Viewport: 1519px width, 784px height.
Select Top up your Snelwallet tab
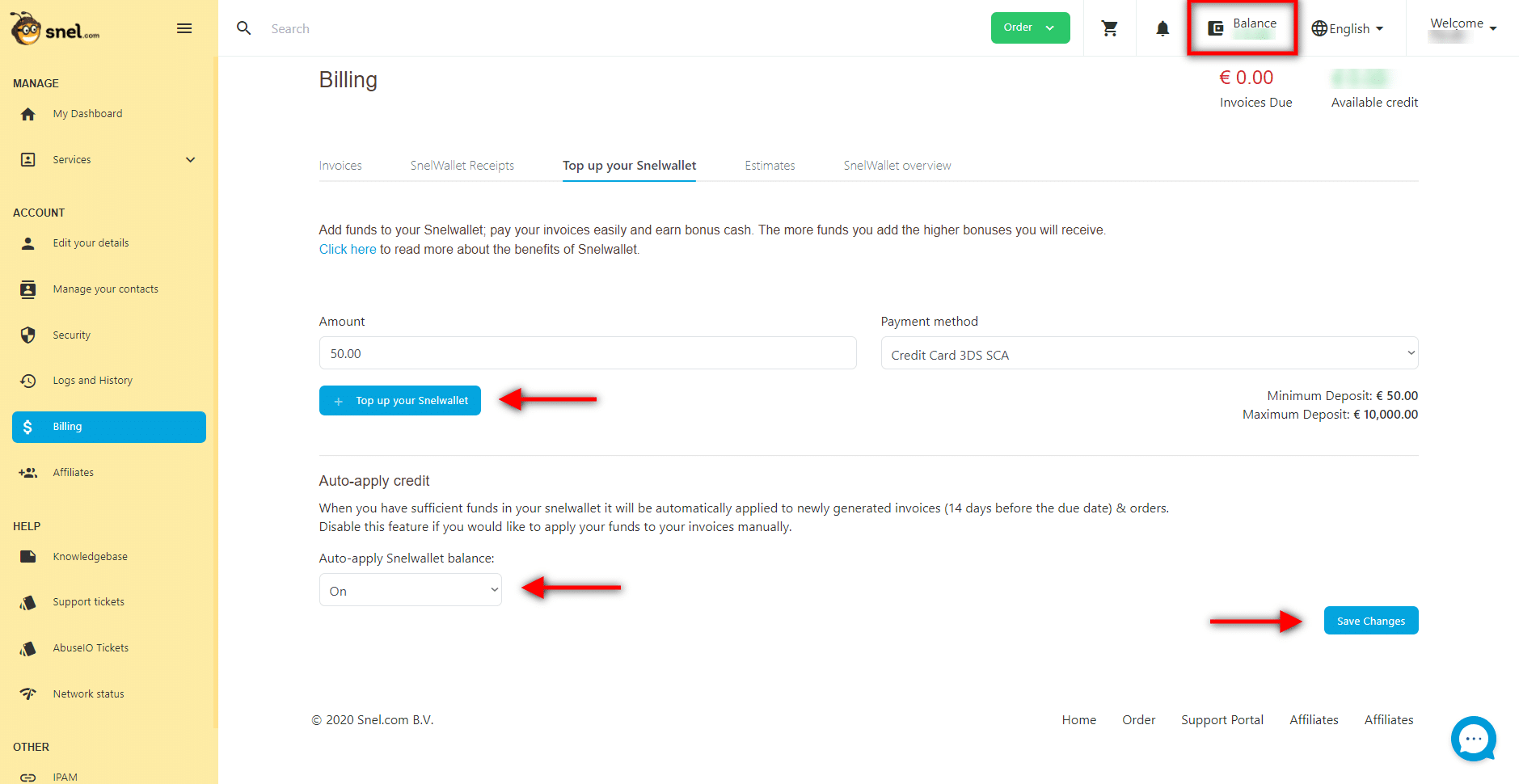629,166
